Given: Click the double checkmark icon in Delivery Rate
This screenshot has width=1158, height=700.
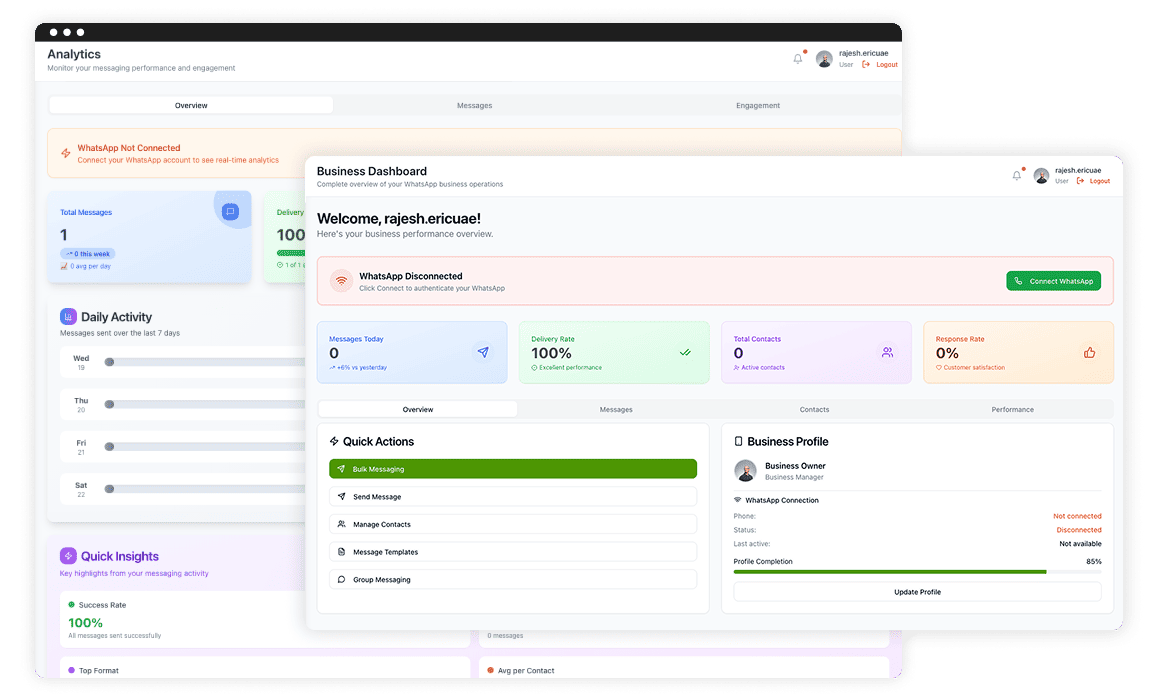Looking at the screenshot, I should 685,352.
